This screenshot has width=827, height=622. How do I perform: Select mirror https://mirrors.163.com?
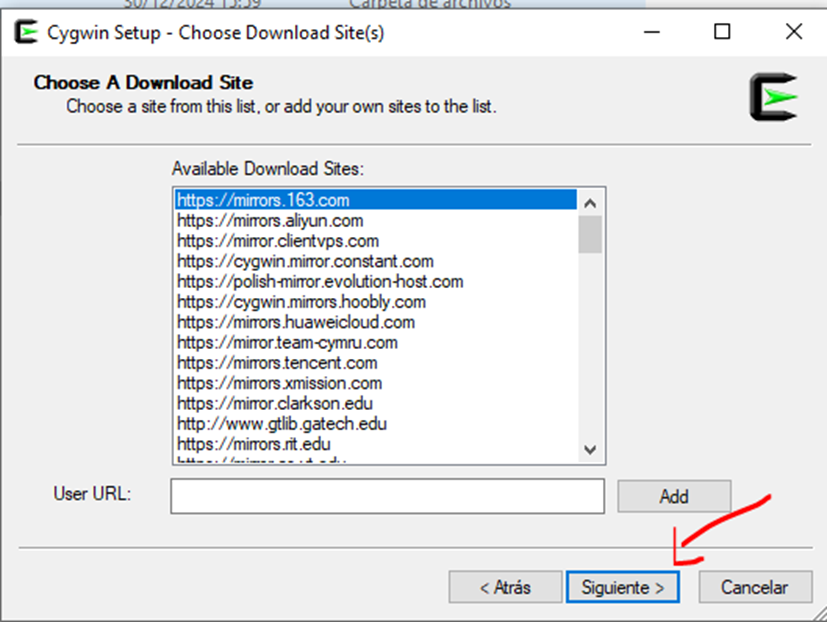[263, 200]
